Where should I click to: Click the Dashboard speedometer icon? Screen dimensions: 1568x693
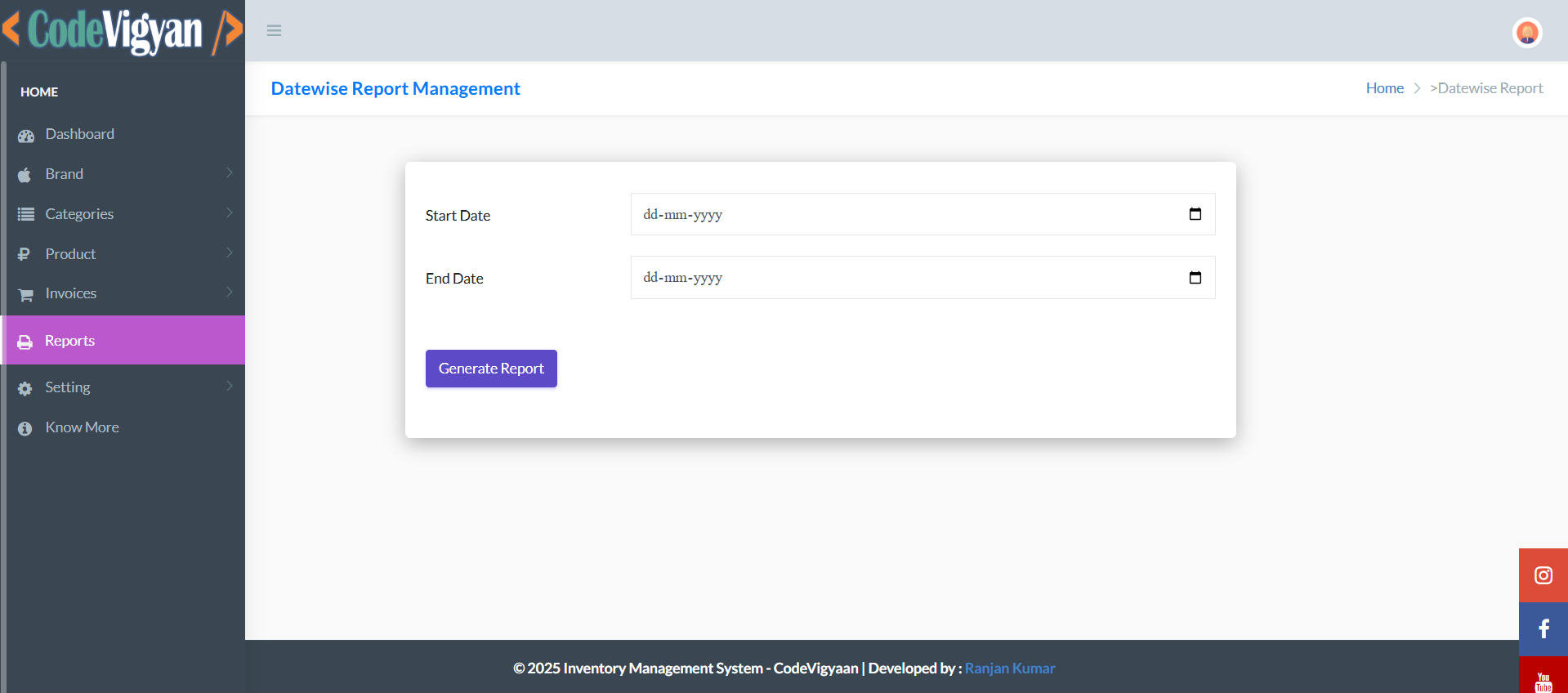pos(26,136)
